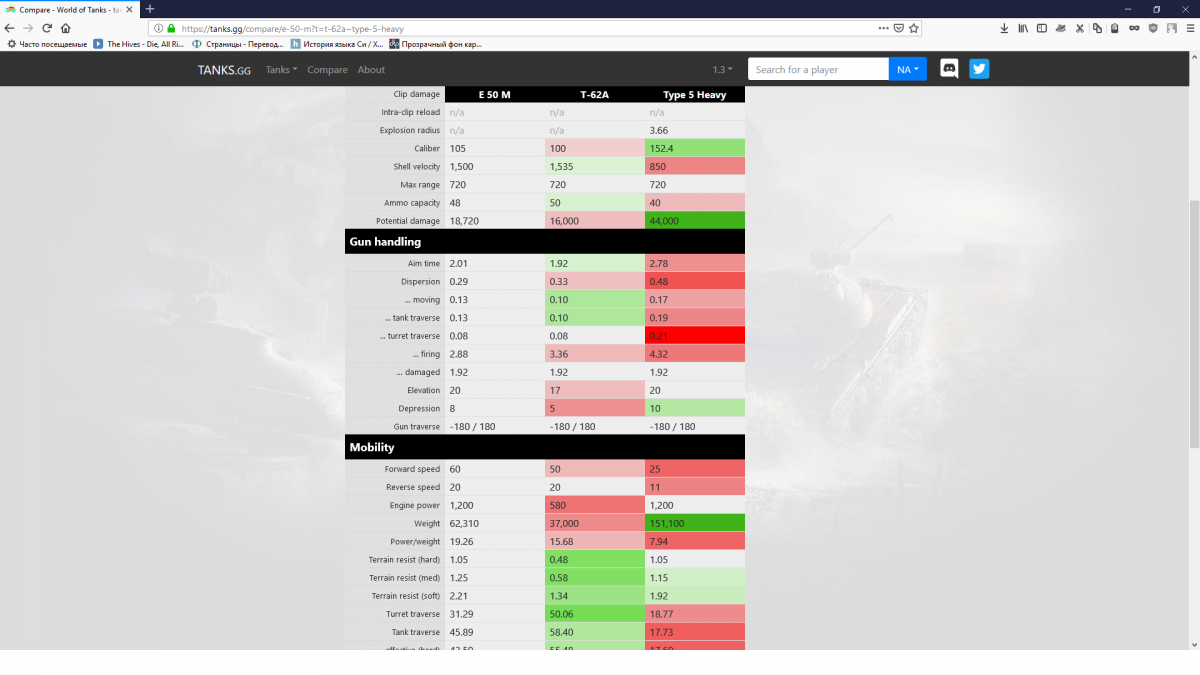1200x675 pixels.
Task: Click the Shell velocity 1,535 cell
Action: click(595, 166)
